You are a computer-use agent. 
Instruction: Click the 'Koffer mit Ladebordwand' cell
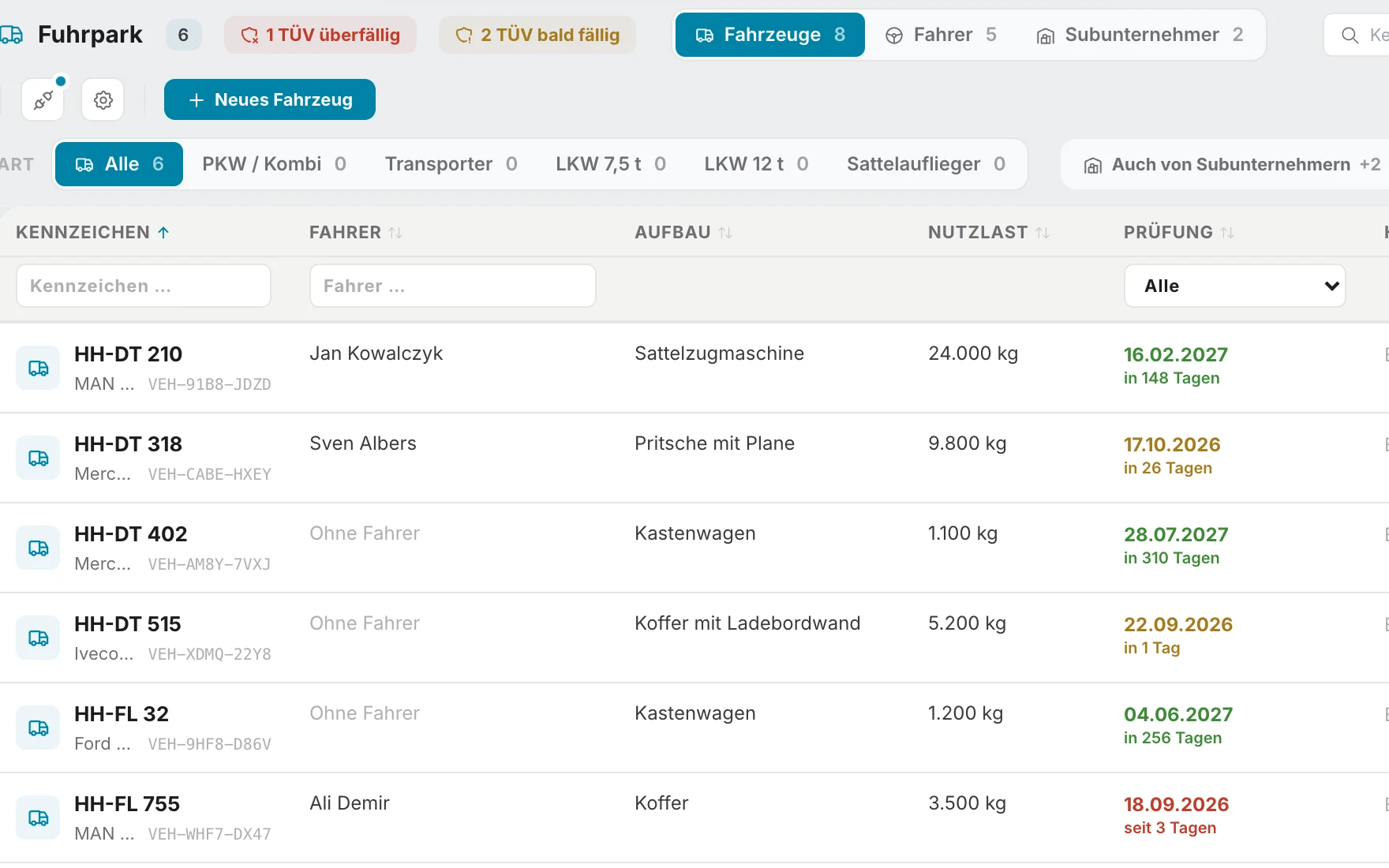(747, 623)
